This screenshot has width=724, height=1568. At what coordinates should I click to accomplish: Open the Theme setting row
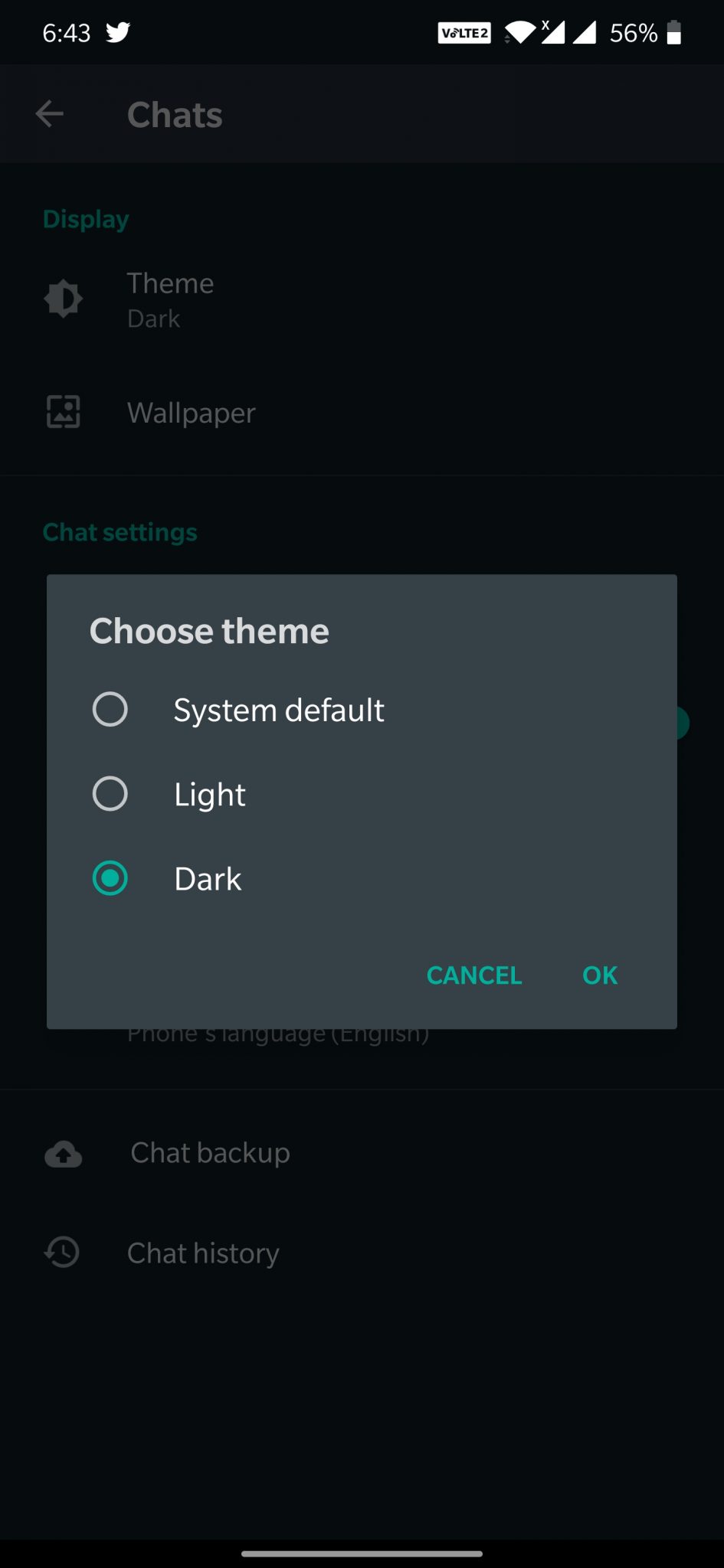(362, 299)
